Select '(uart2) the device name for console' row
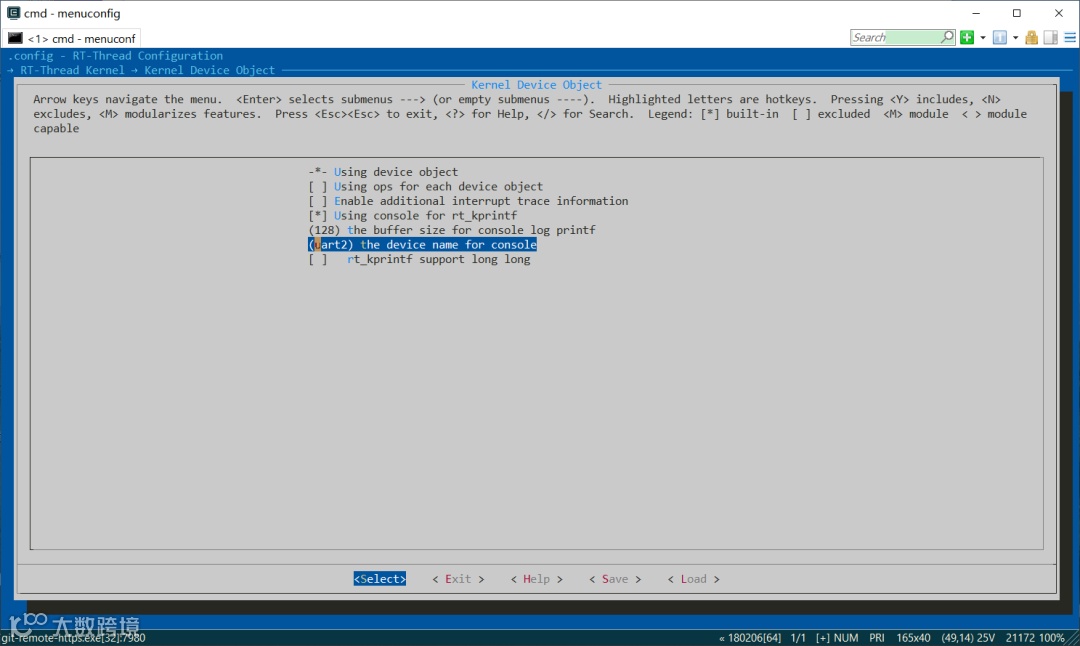 click(422, 244)
